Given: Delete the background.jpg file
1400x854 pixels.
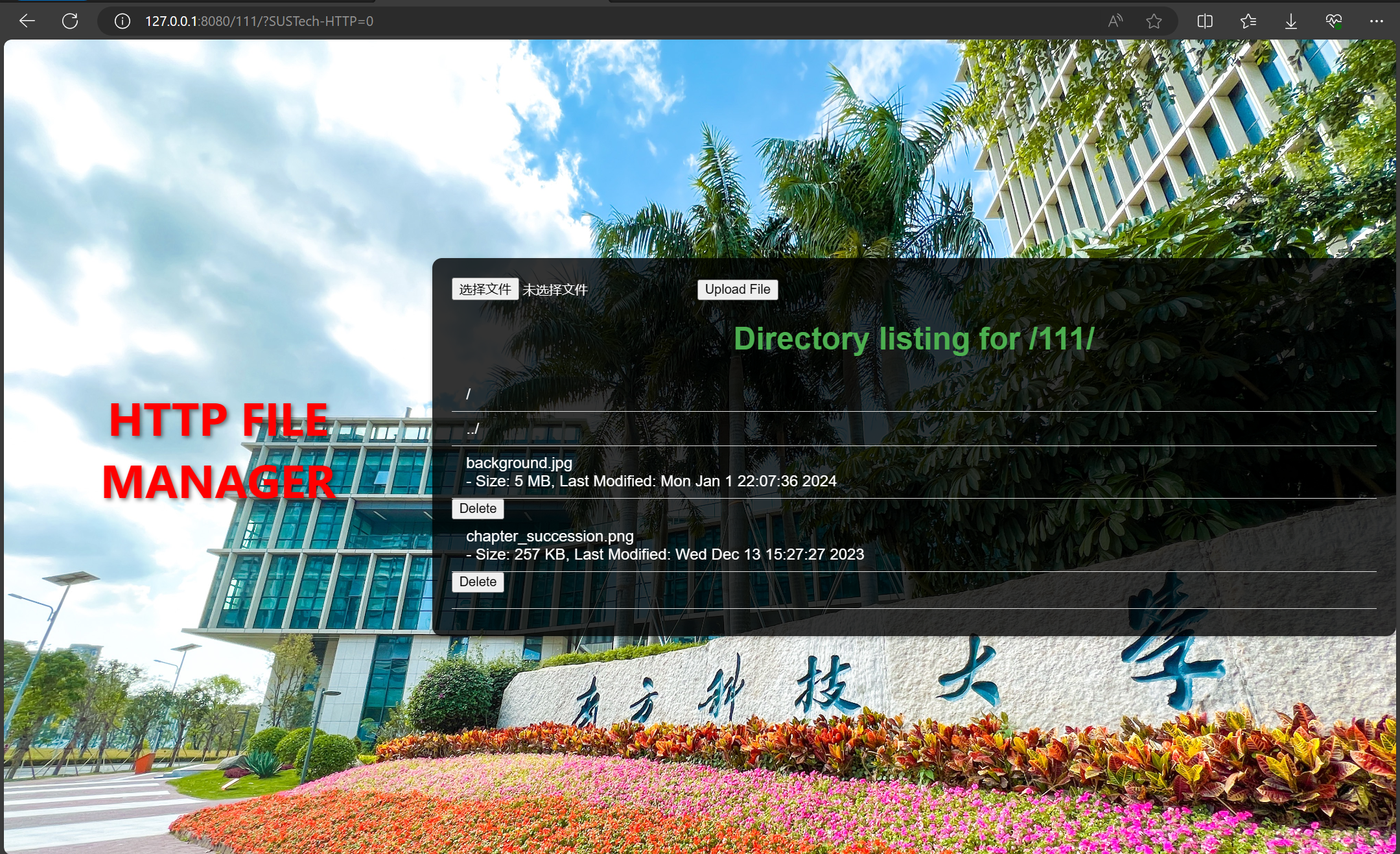Looking at the screenshot, I should (x=478, y=508).
